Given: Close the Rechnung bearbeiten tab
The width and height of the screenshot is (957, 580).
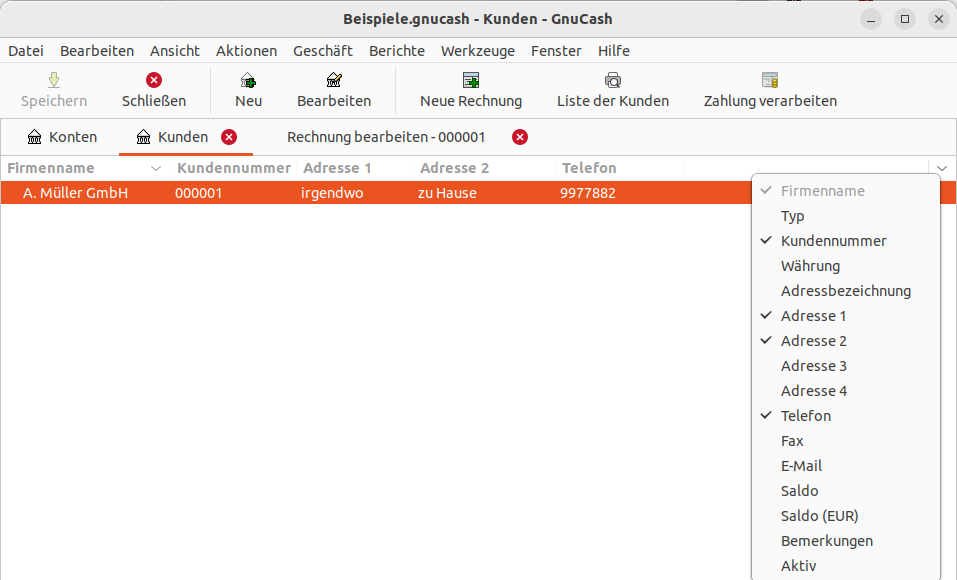Looking at the screenshot, I should point(520,137).
